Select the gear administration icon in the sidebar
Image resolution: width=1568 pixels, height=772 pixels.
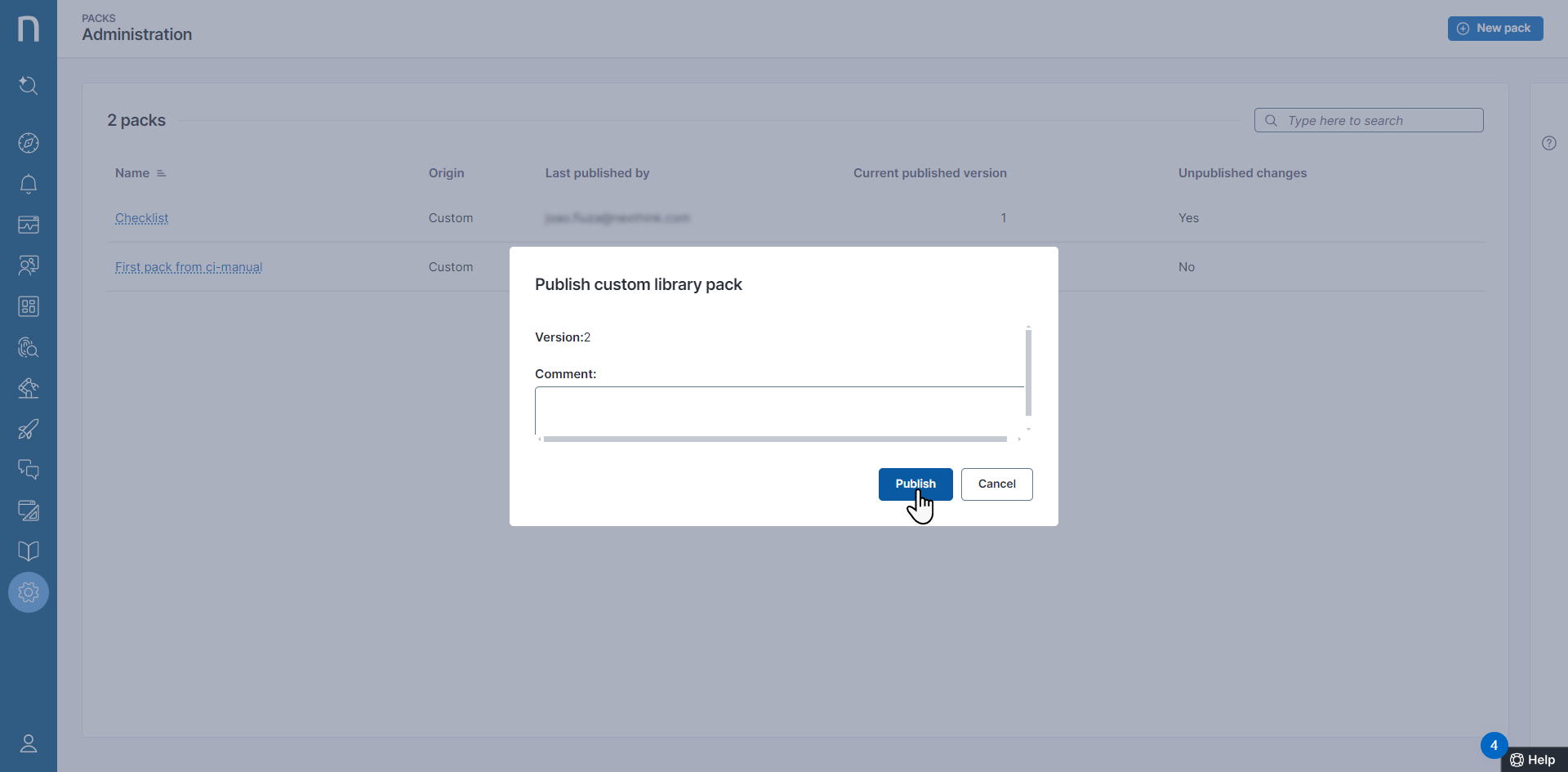[29, 592]
